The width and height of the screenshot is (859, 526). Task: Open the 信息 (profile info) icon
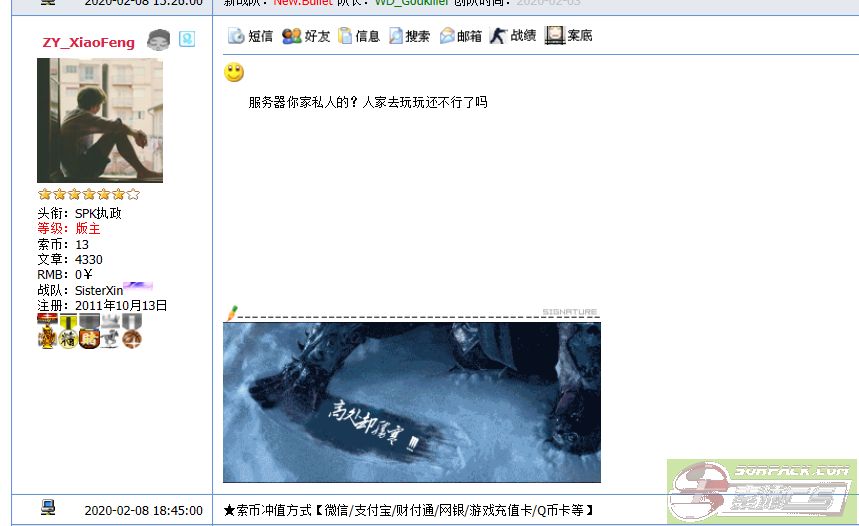point(358,36)
